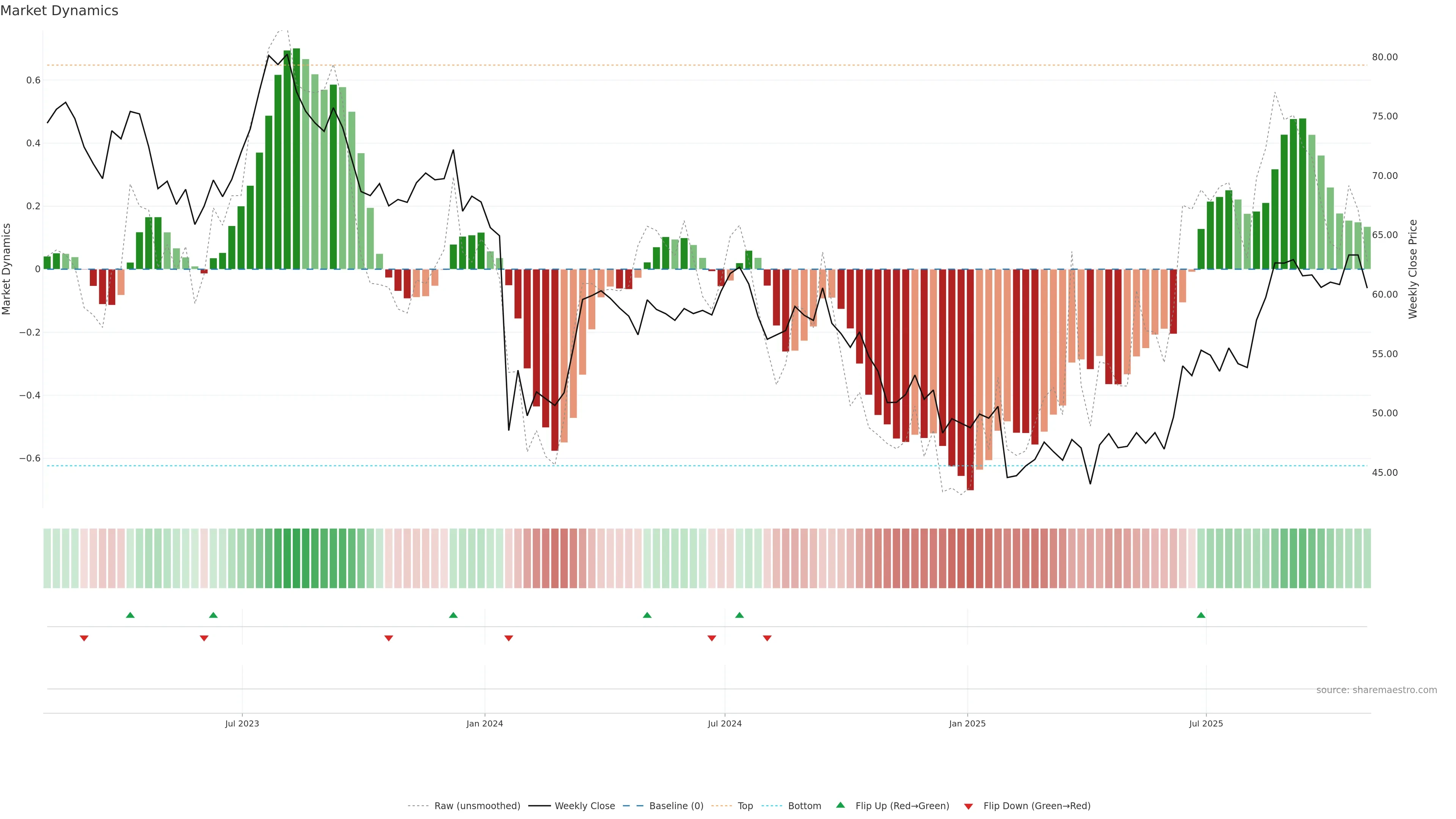Click the leftmost red Flip Down marker

pos(84,638)
